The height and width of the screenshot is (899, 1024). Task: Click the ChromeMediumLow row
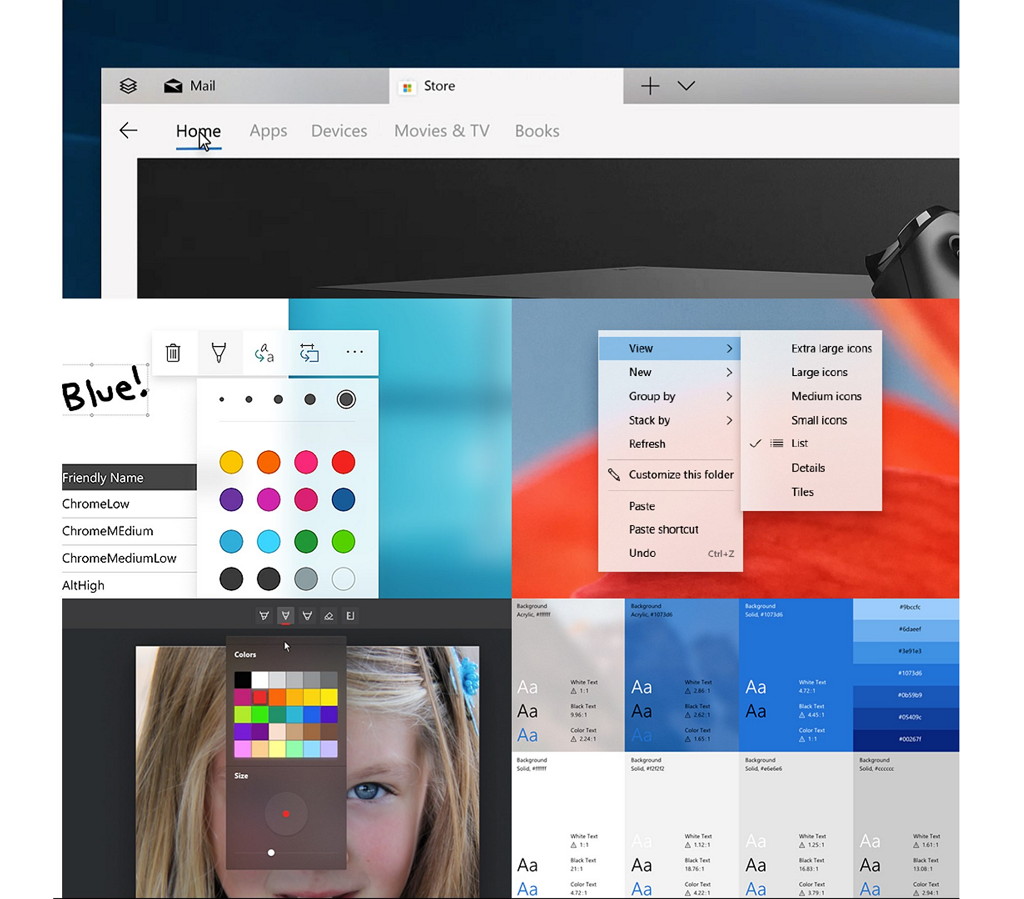(129, 558)
